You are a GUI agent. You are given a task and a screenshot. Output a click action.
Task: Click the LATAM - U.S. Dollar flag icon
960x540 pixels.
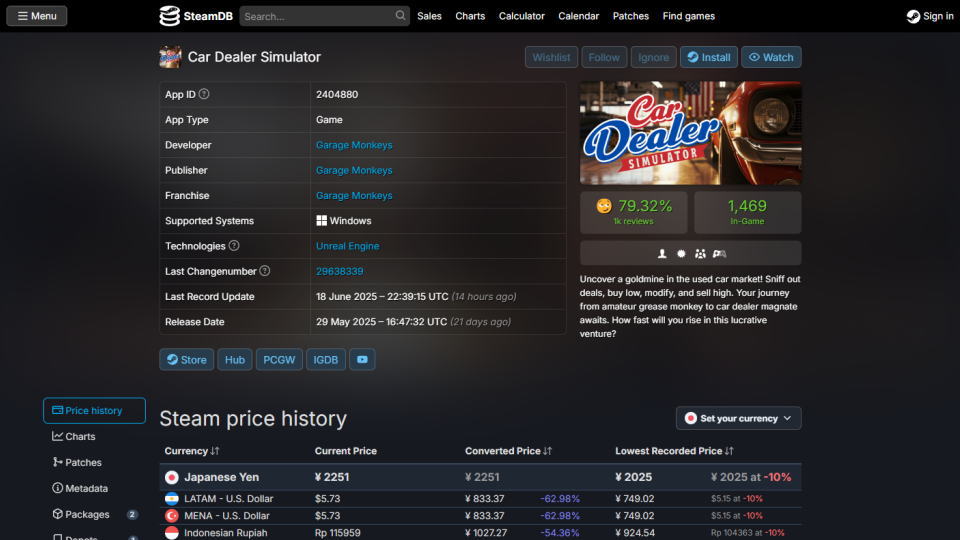[x=171, y=498]
